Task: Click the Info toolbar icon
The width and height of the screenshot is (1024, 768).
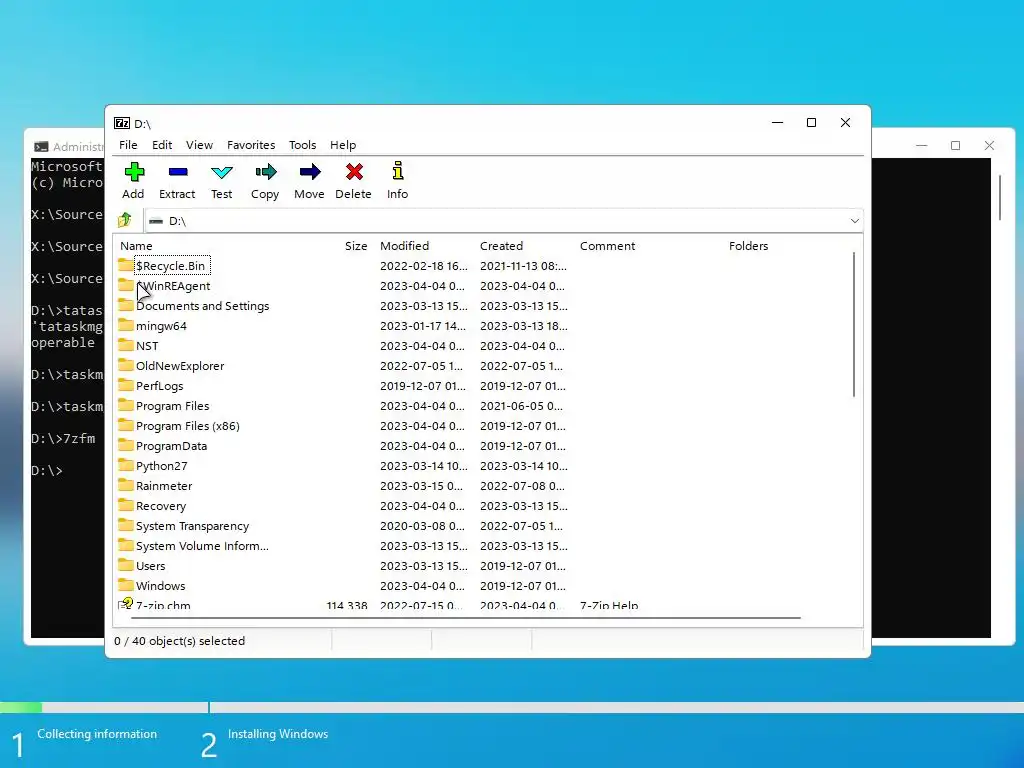Action: pos(398,171)
